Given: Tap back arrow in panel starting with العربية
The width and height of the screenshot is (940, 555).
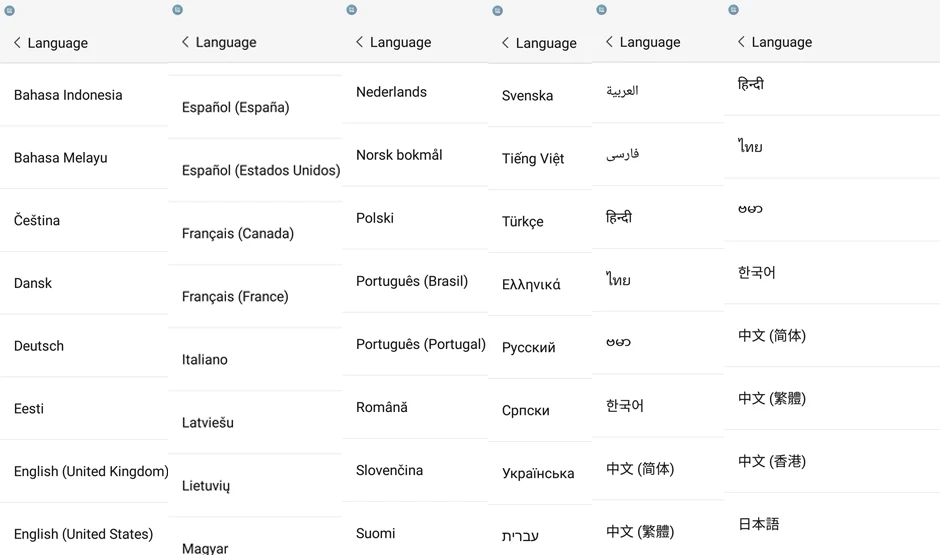Looking at the screenshot, I should (609, 42).
